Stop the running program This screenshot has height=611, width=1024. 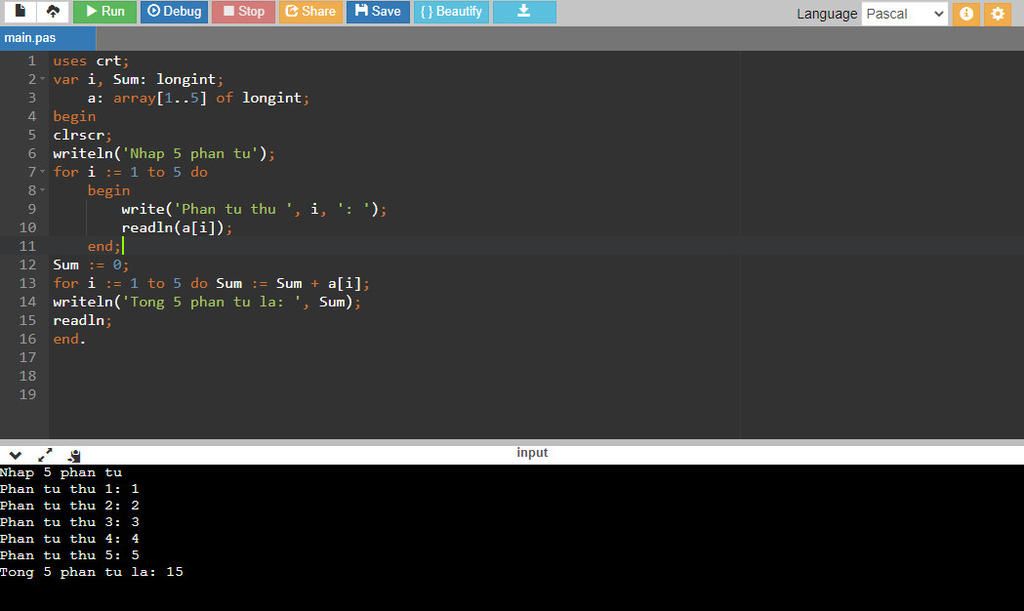[x=243, y=11]
